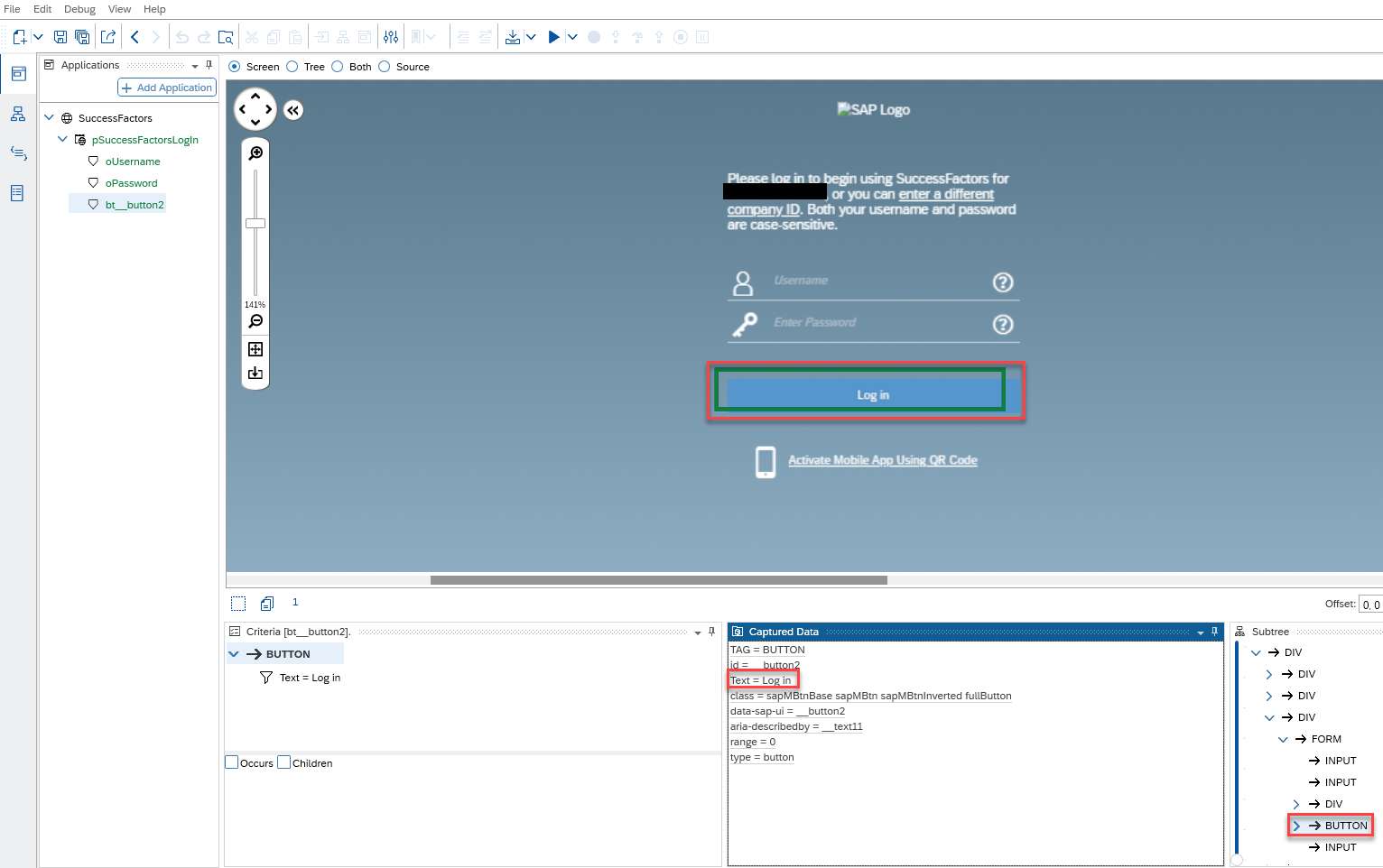
Task: Open the hierarchy view in the left sidebar
Action: [18, 114]
